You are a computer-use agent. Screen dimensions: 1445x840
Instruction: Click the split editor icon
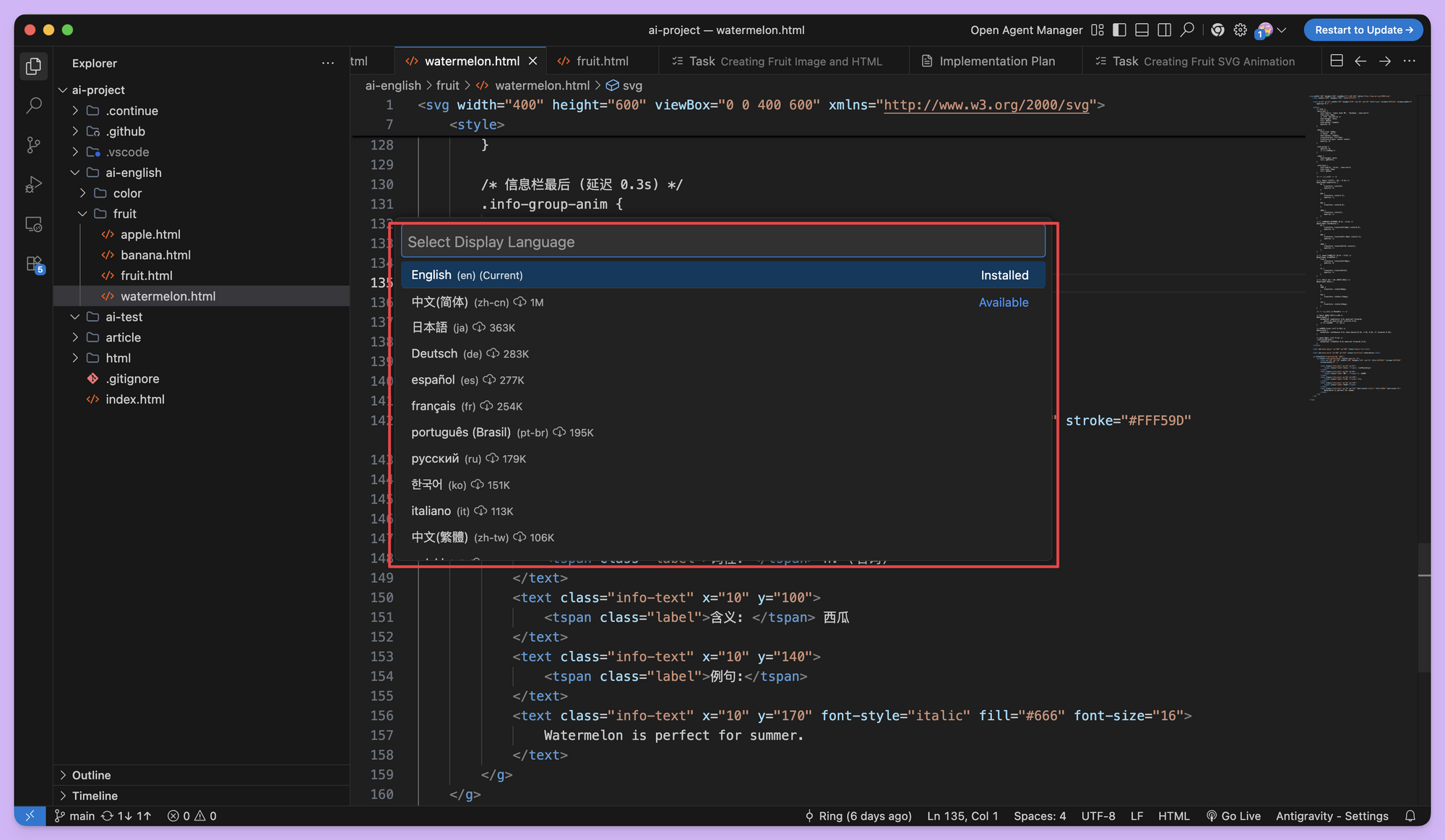pyautogui.click(x=1336, y=61)
